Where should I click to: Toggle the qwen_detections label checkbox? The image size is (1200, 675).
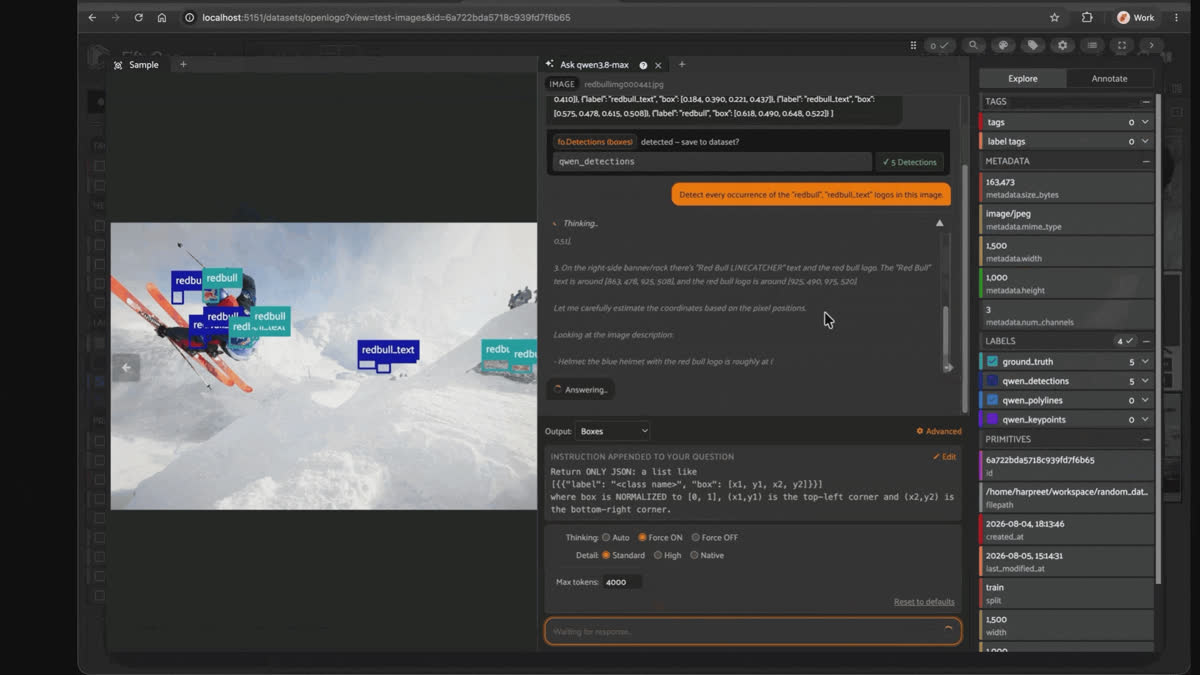click(x=992, y=381)
